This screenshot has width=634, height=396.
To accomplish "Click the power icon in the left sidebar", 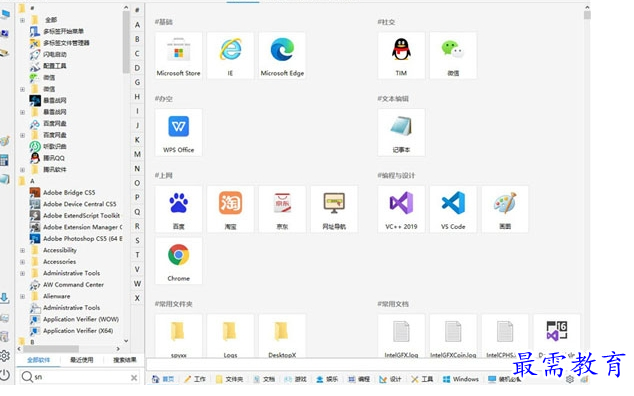I will 4,375.
